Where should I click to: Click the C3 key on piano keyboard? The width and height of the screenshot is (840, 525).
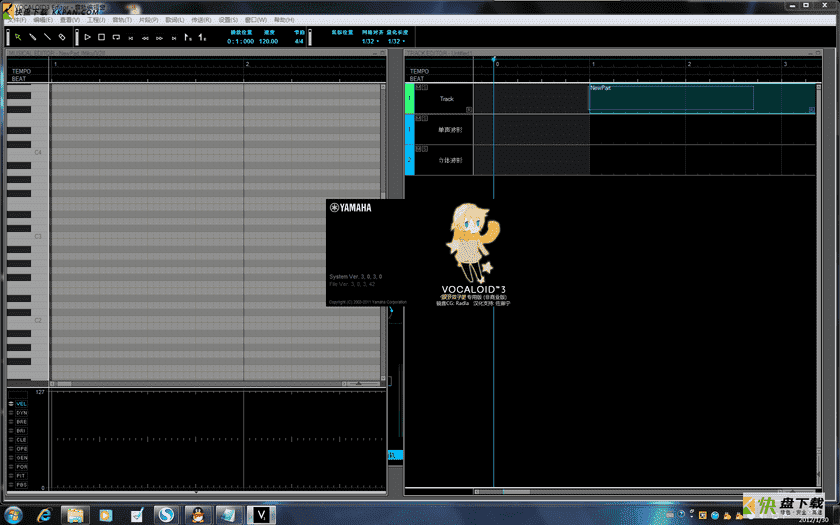coord(27,236)
